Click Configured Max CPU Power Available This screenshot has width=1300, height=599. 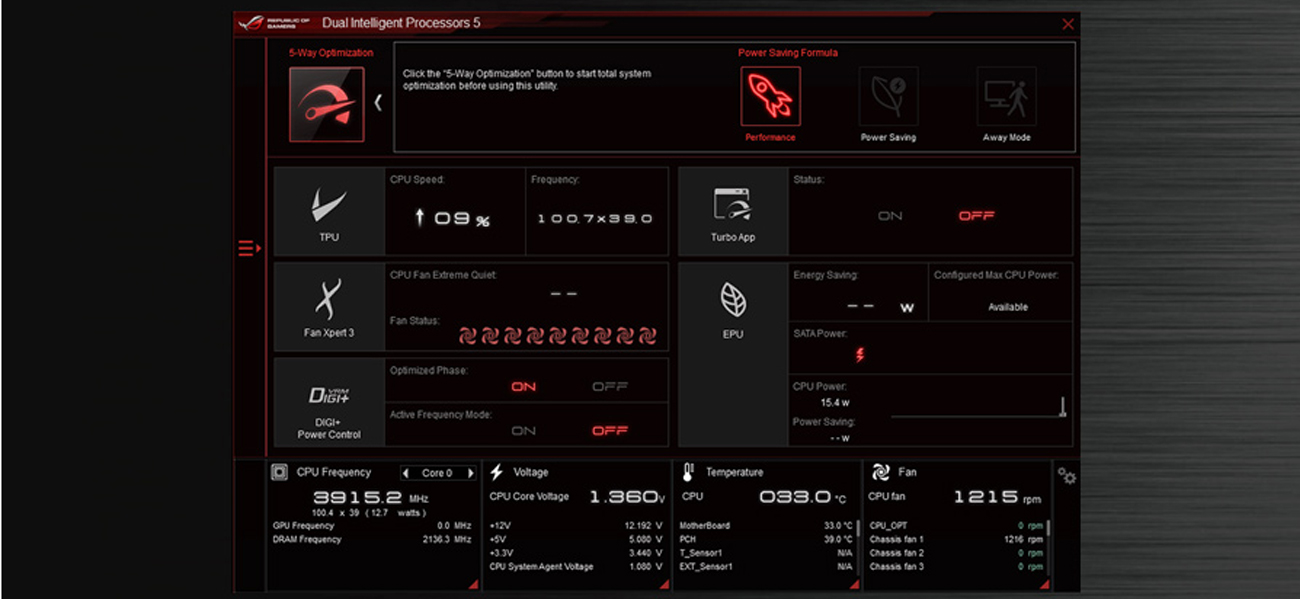(1007, 307)
